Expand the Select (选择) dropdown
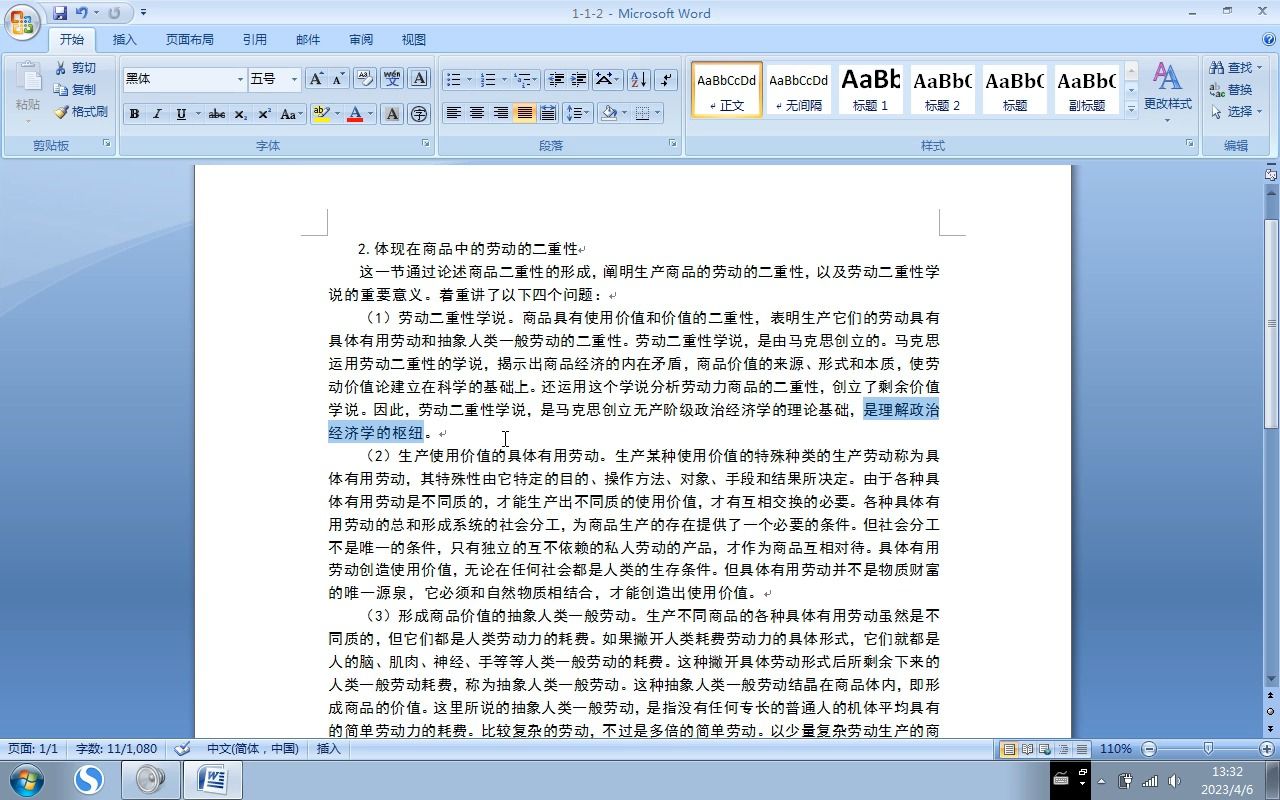 point(1237,111)
